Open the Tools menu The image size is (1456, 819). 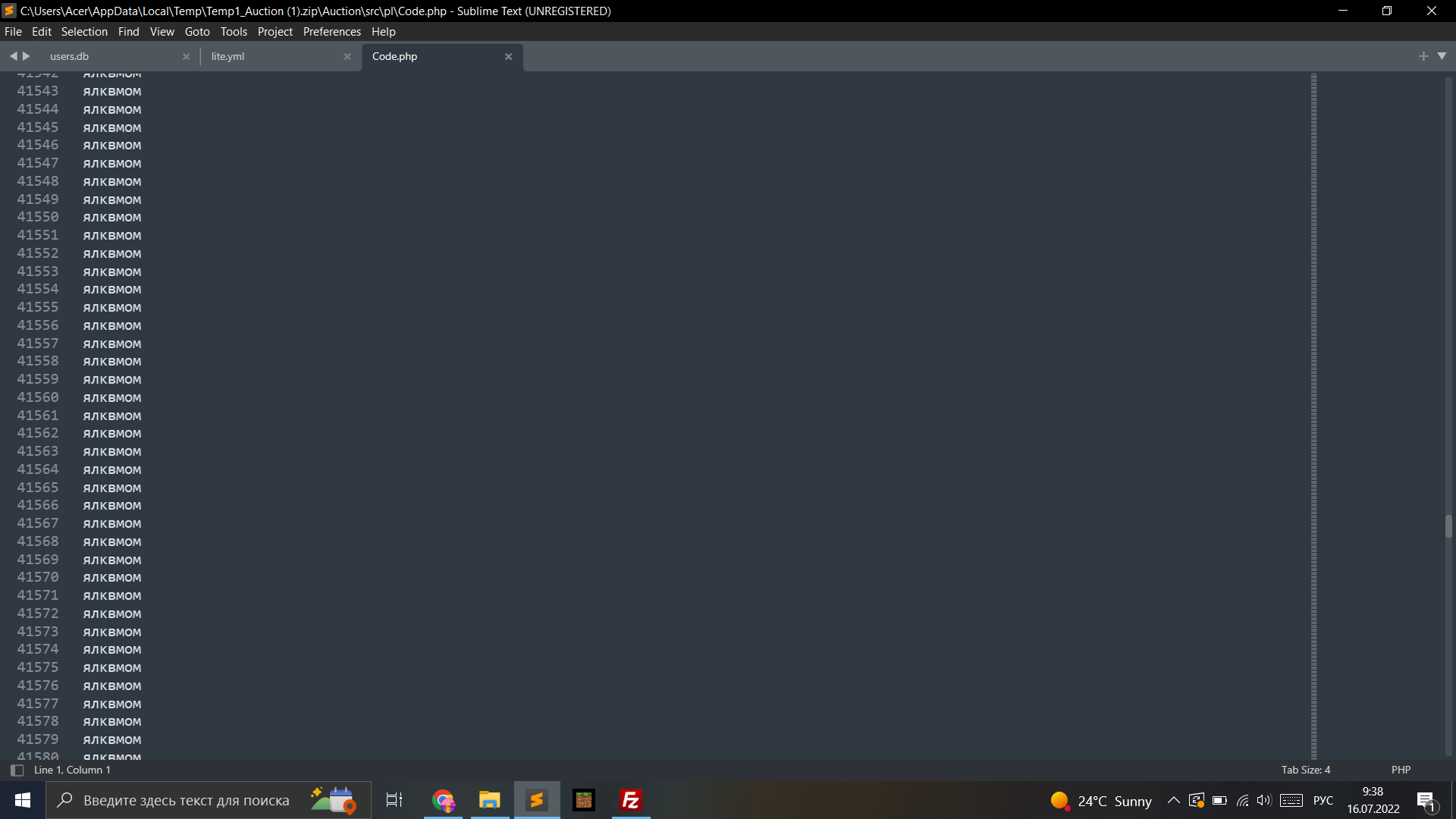tap(234, 32)
